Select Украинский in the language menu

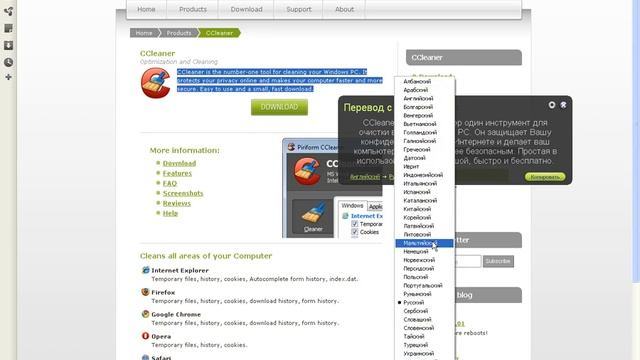[x=424, y=354]
